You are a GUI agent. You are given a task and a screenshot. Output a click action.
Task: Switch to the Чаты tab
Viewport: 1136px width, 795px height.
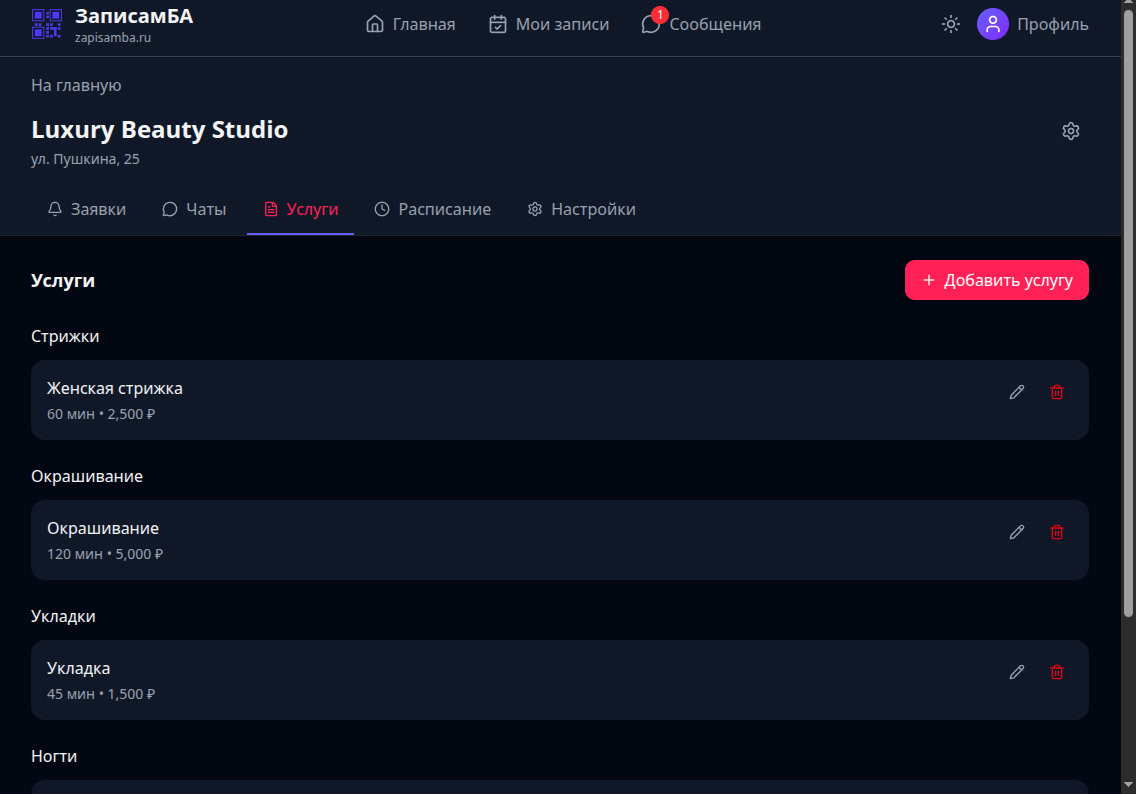[x=193, y=209]
